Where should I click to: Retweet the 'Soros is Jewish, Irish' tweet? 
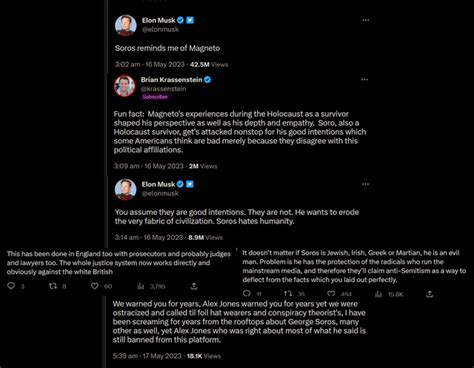pos(288,293)
